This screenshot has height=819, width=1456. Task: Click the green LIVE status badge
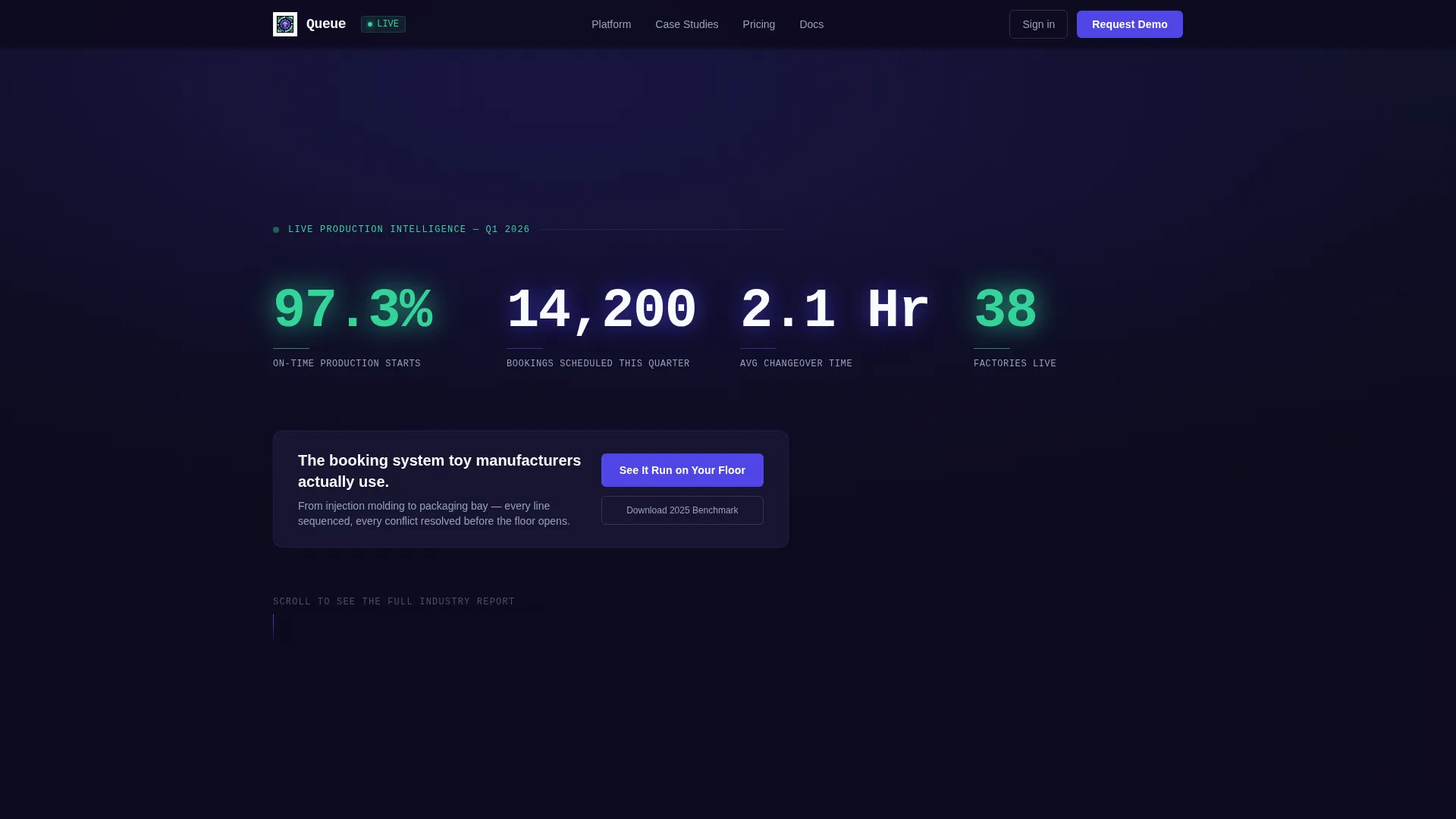tap(383, 24)
